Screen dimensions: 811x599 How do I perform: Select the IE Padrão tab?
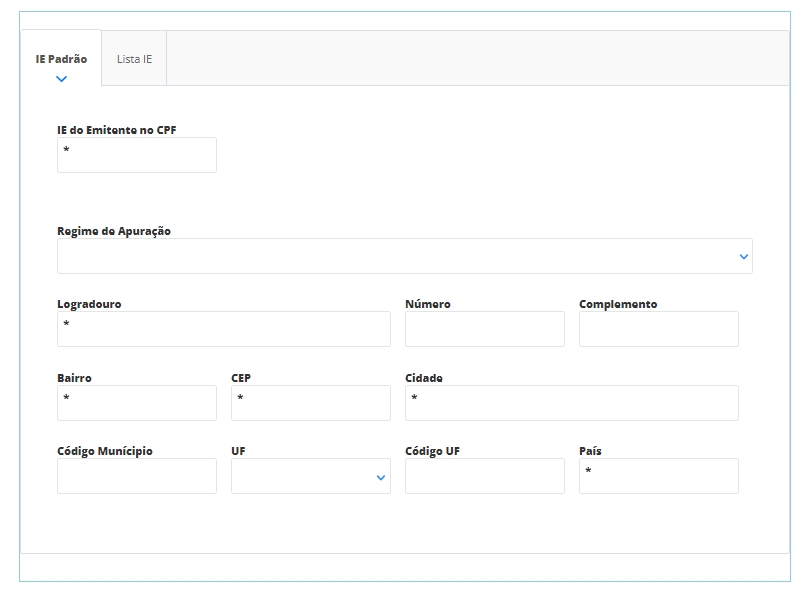point(61,59)
